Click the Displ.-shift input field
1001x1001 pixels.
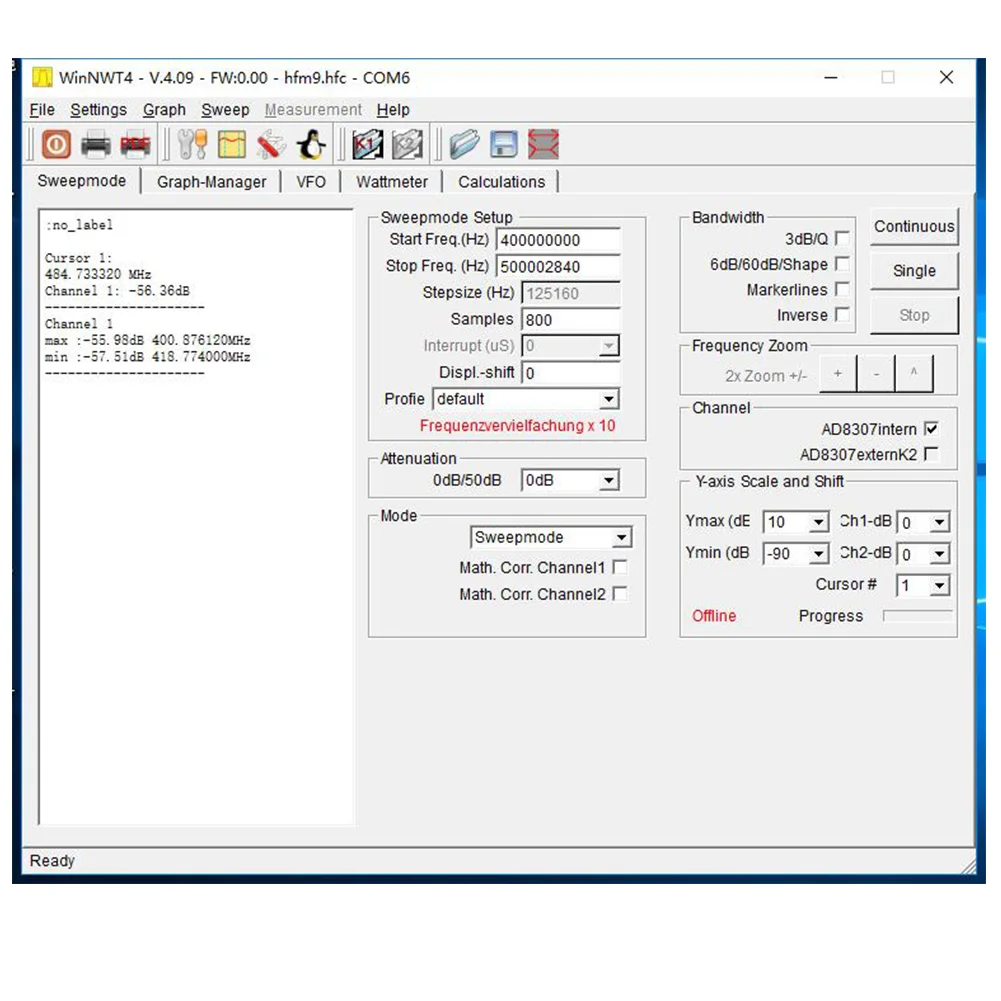571,372
